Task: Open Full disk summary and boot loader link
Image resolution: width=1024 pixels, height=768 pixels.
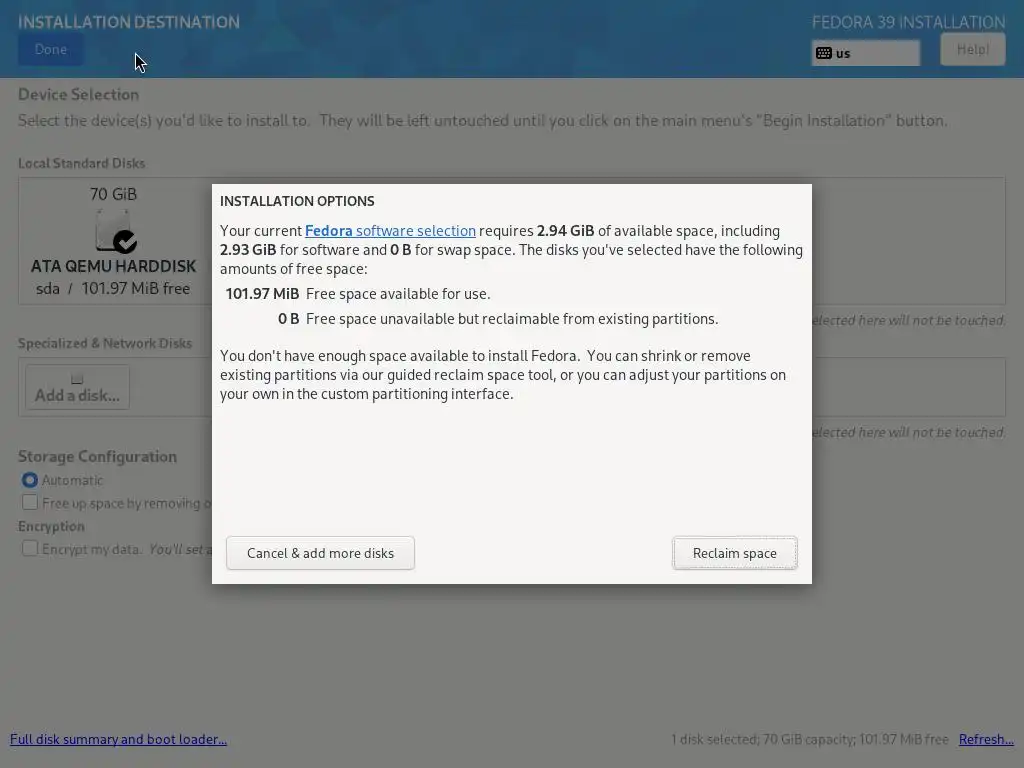Action: coord(118,739)
